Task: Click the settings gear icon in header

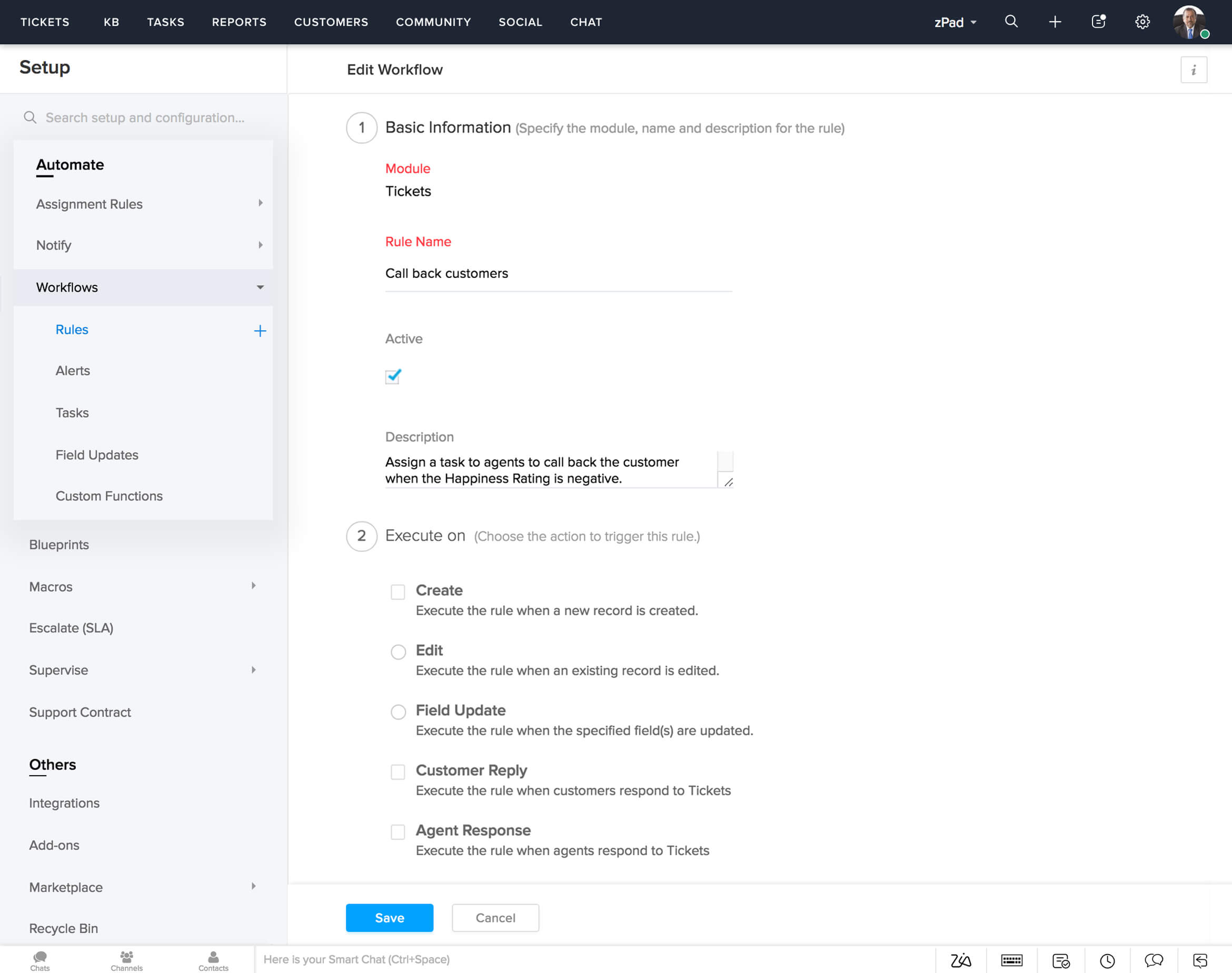Action: pos(1142,22)
